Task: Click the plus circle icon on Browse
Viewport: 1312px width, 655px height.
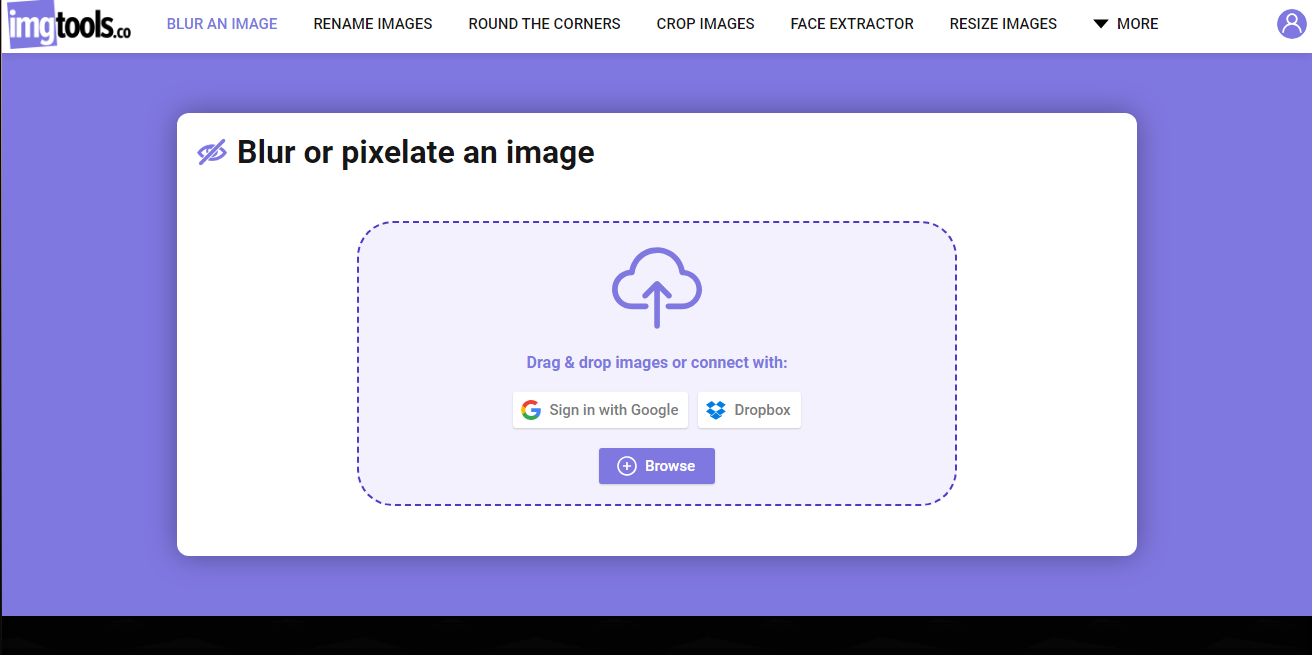Action: [627, 466]
